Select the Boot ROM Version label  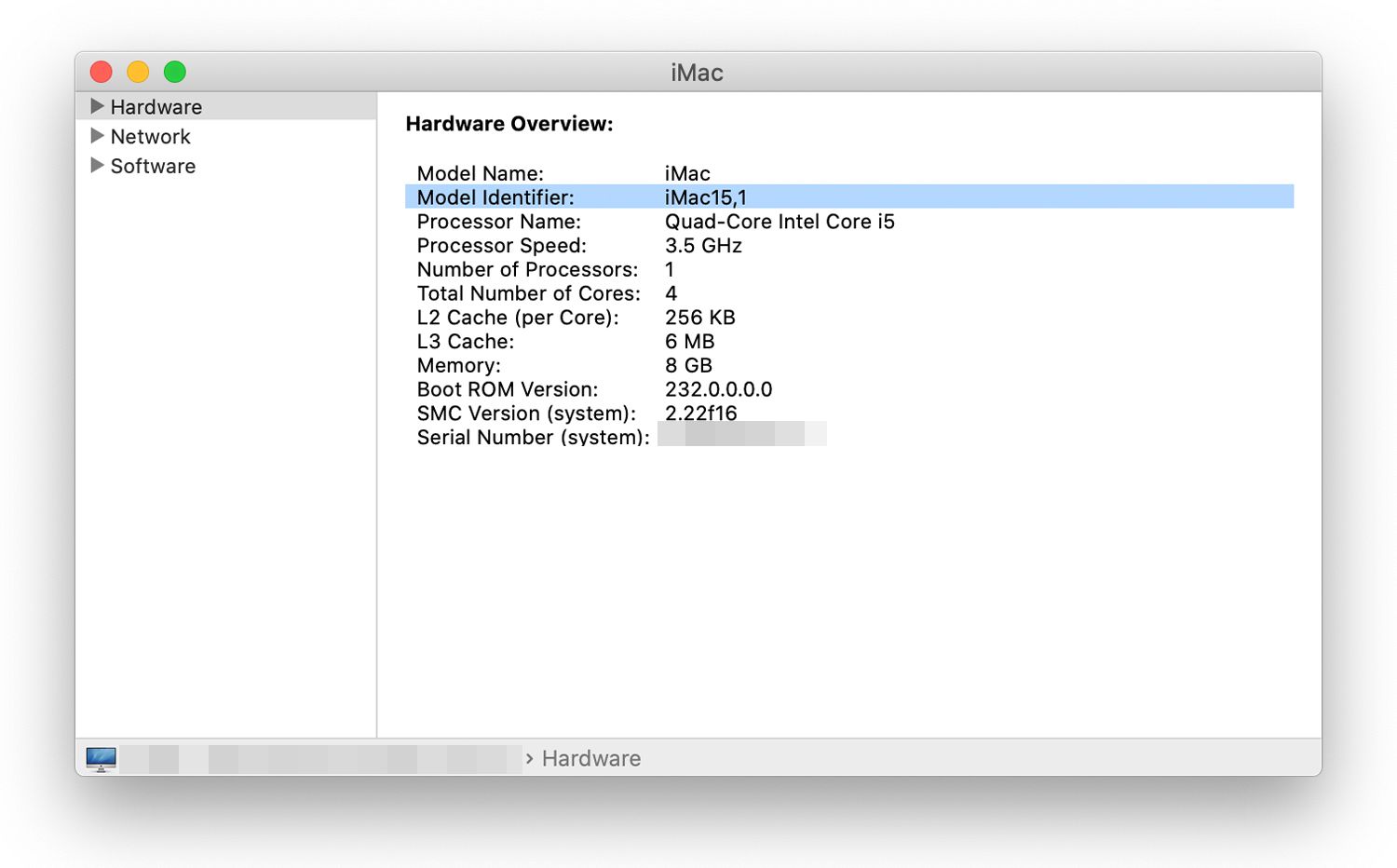pyautogui.click(x=507, y=390)
